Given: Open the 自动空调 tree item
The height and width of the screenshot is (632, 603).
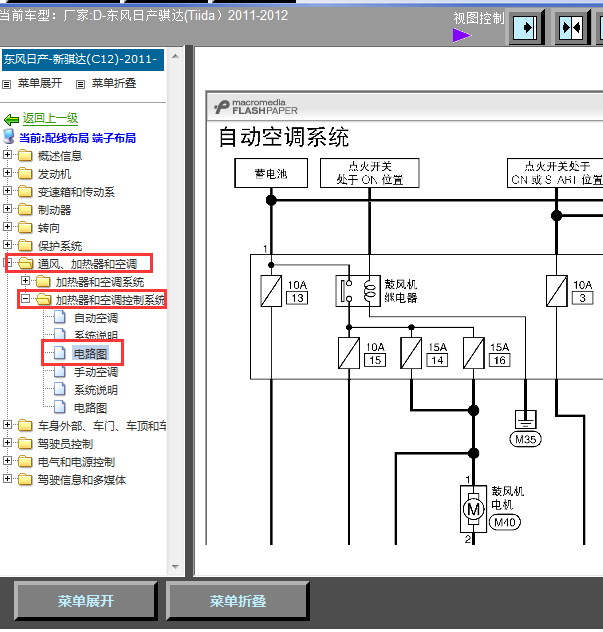Looking at the screenshot, I should [96, 318].
